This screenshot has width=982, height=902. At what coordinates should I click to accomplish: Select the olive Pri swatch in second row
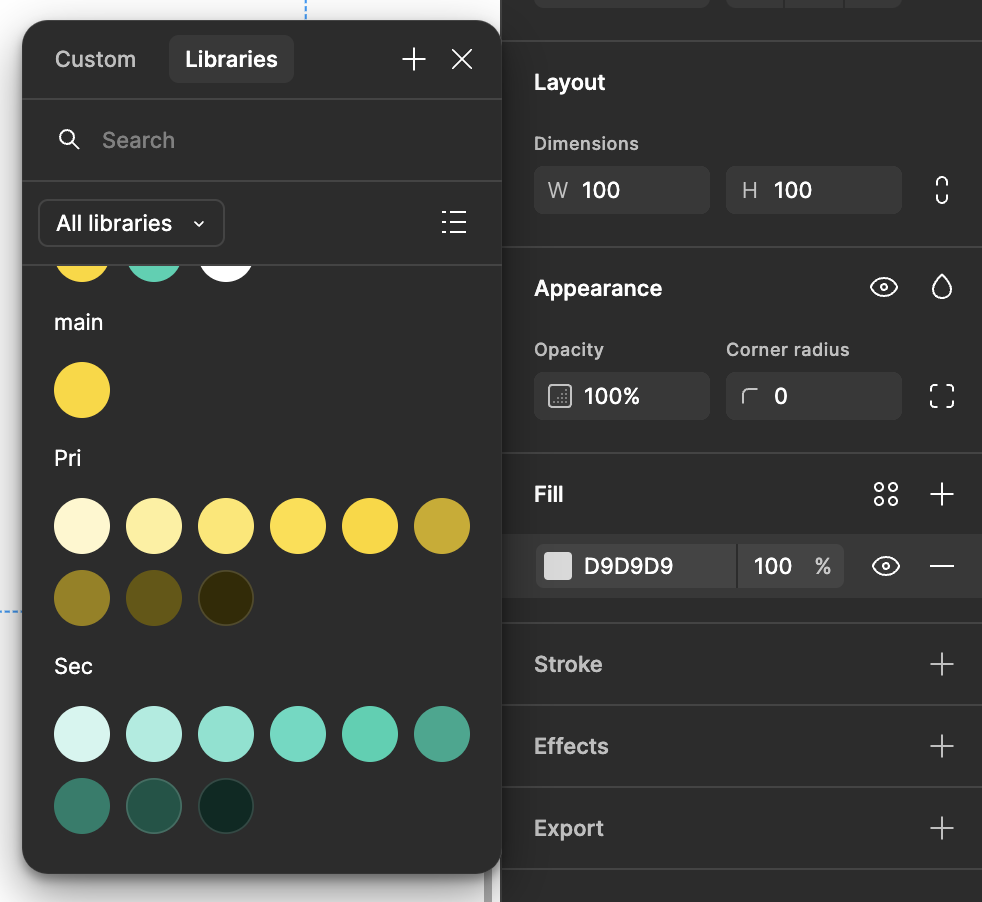coord(82,598)
